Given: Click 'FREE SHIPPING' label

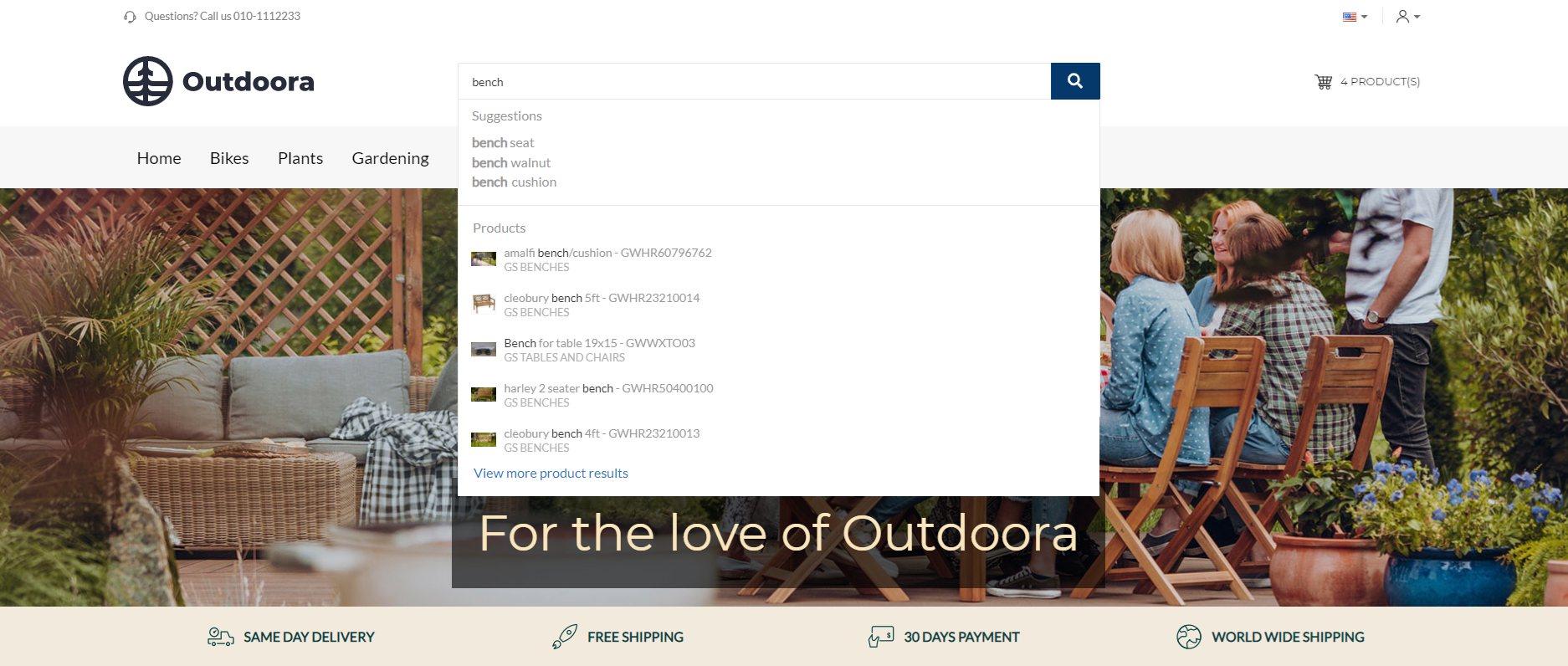Looking at the screenshot, I should (x=635, y=637).
